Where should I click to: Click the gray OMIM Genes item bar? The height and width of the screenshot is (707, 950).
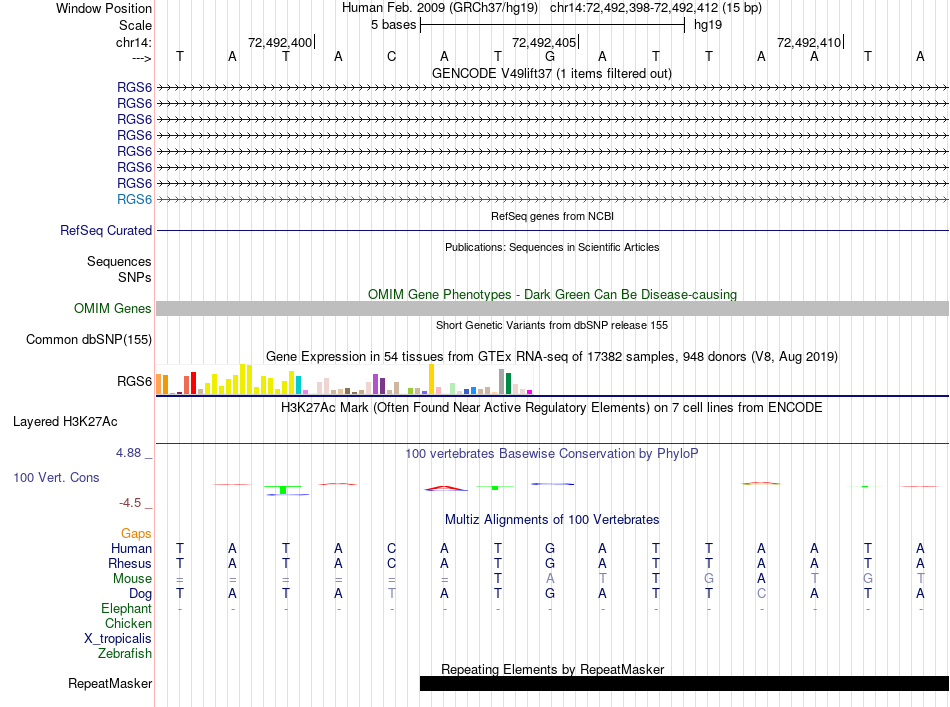tap(552, 308)
